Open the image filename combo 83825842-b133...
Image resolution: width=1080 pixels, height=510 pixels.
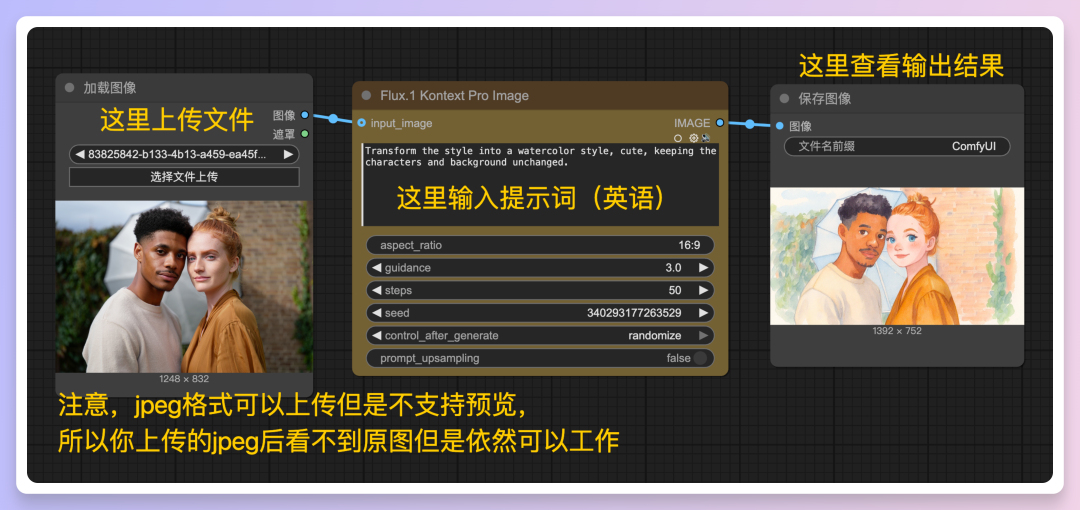184,154
